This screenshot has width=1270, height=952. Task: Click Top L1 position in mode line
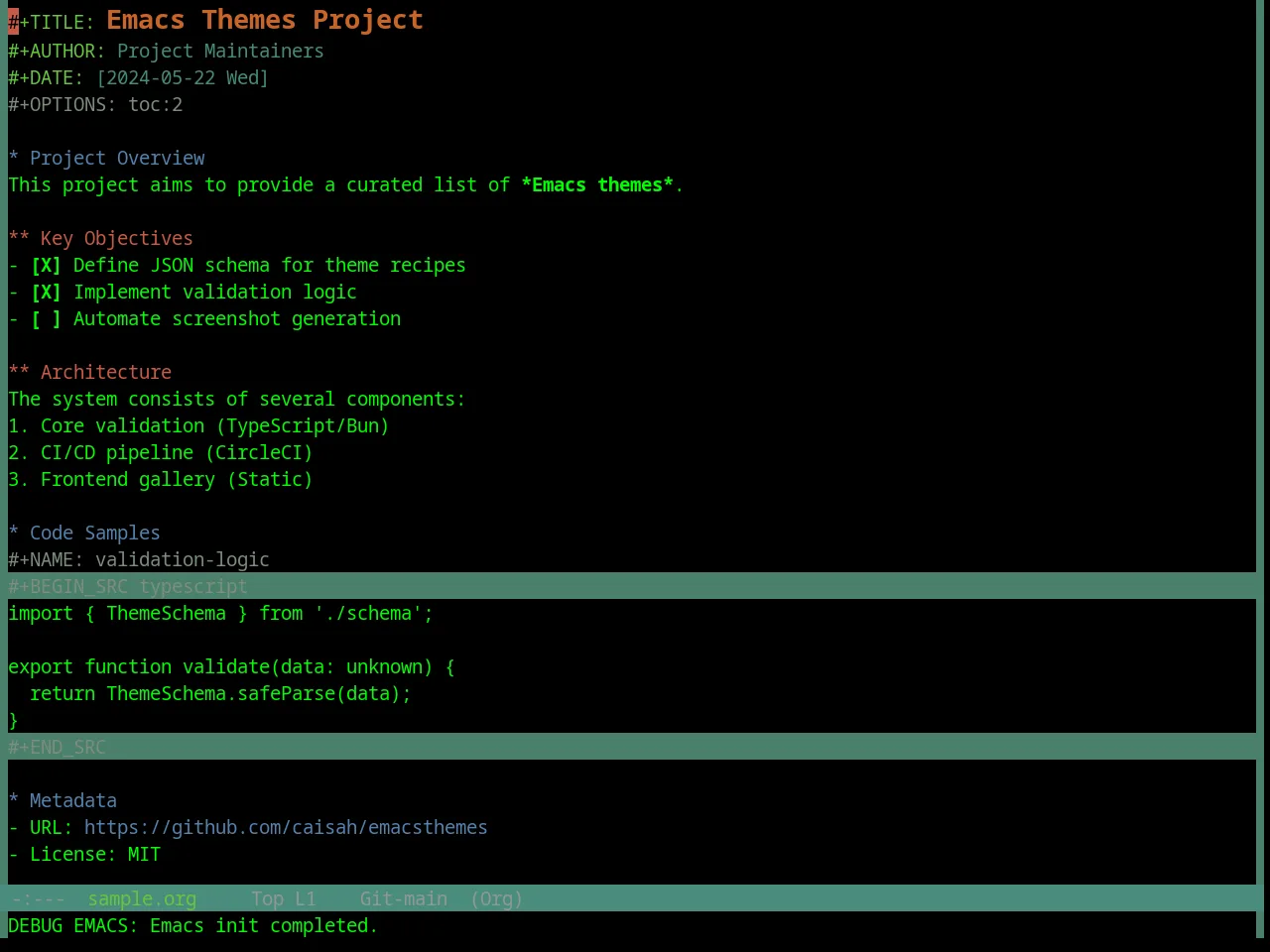tap(284, 899)
